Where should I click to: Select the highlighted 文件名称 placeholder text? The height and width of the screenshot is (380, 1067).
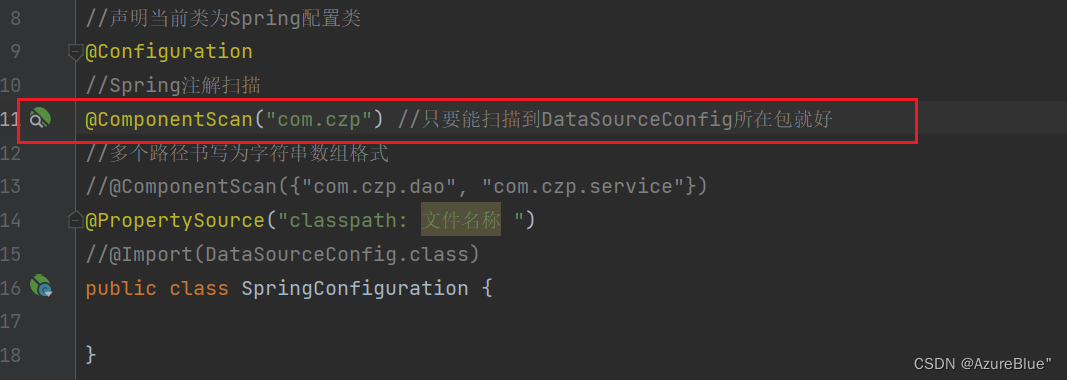[461, 220]
